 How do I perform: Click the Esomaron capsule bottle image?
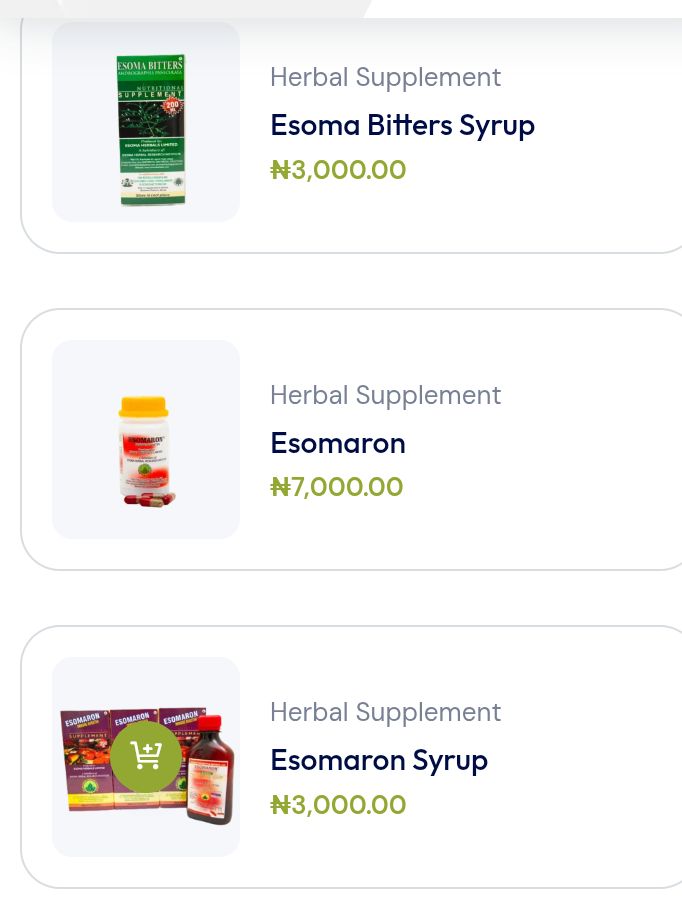(x=144, y=448)
